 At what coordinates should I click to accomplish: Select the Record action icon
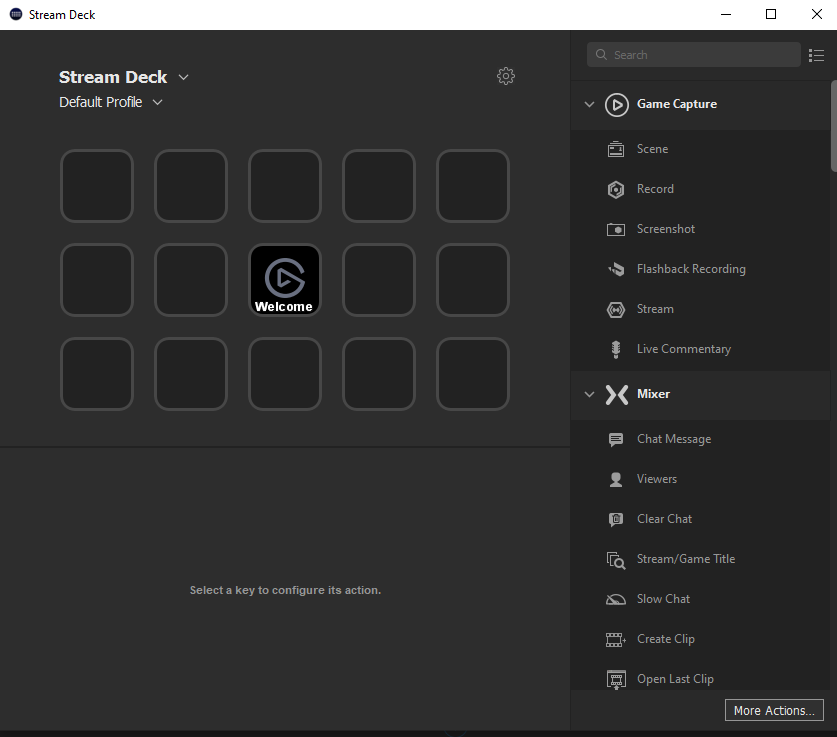pos(616,189)
